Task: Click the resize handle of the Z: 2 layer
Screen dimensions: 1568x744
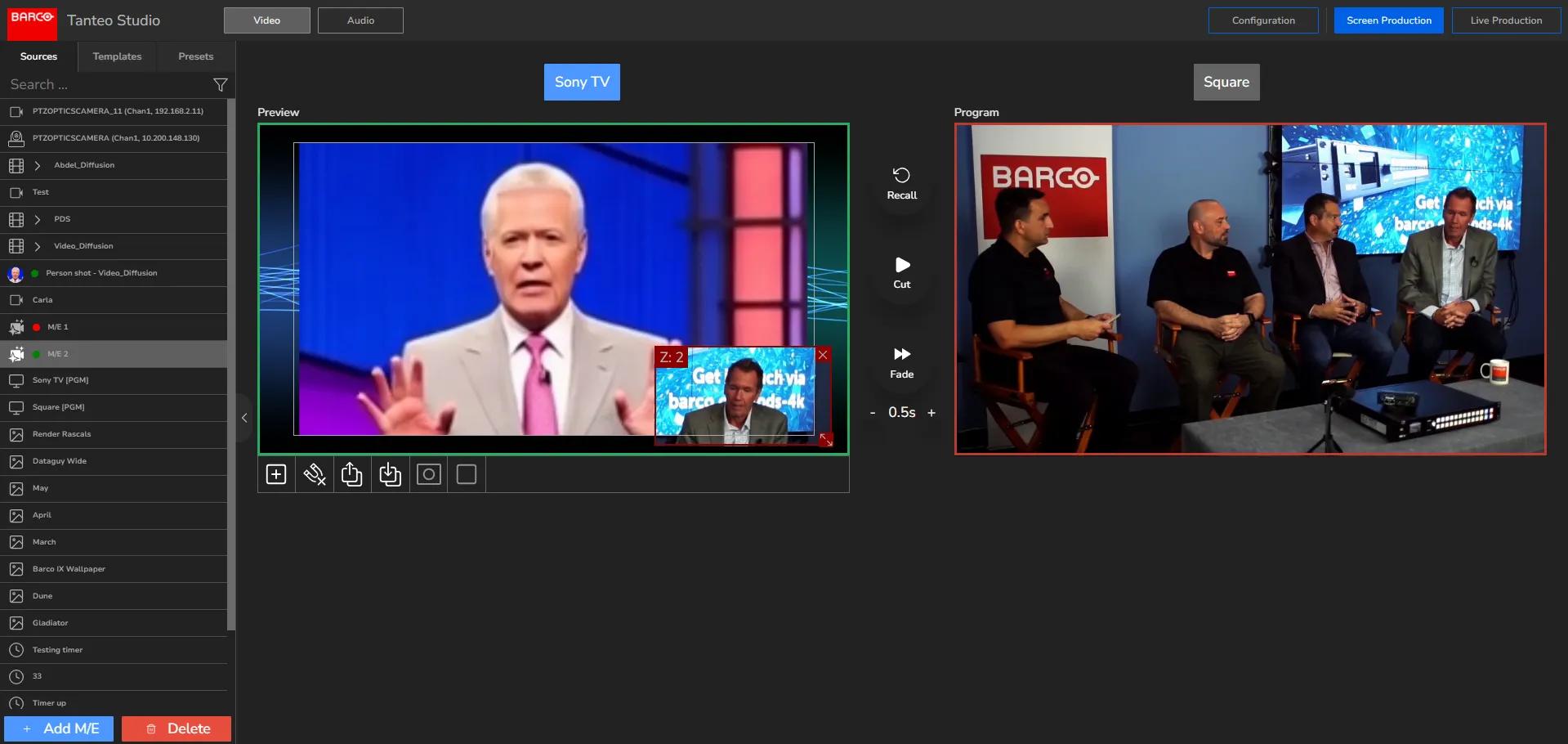Action: pyautogui.click(x=826, y=439)
